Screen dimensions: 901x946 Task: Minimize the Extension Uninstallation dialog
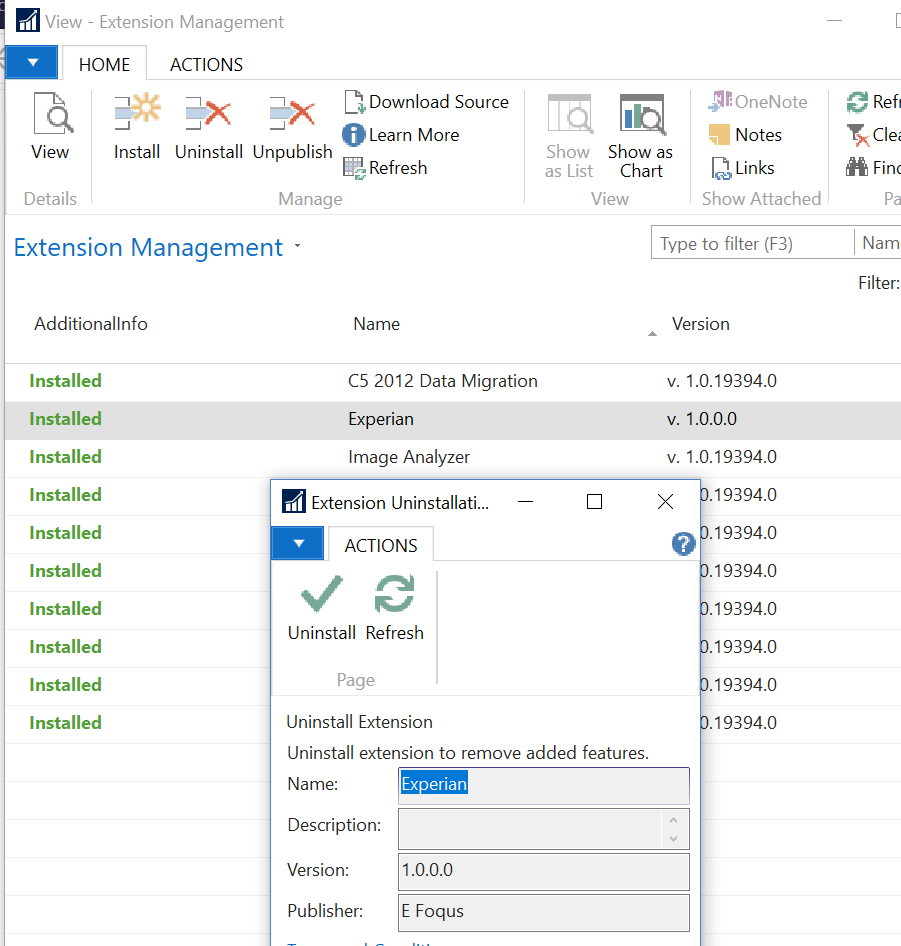(x=526, y=501)
